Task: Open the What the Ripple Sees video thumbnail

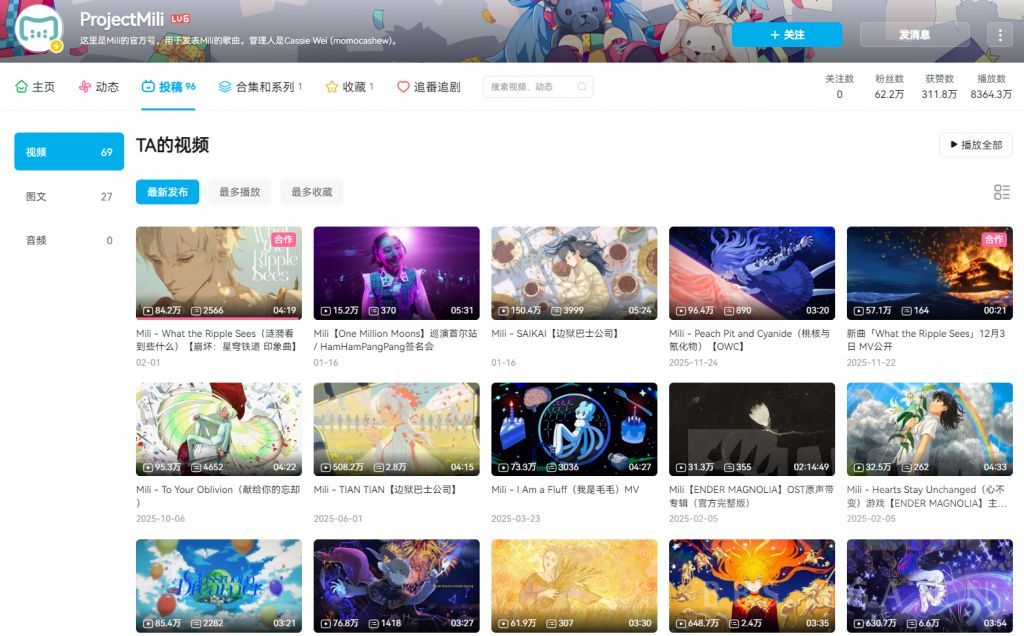Action: coord(219,273)
